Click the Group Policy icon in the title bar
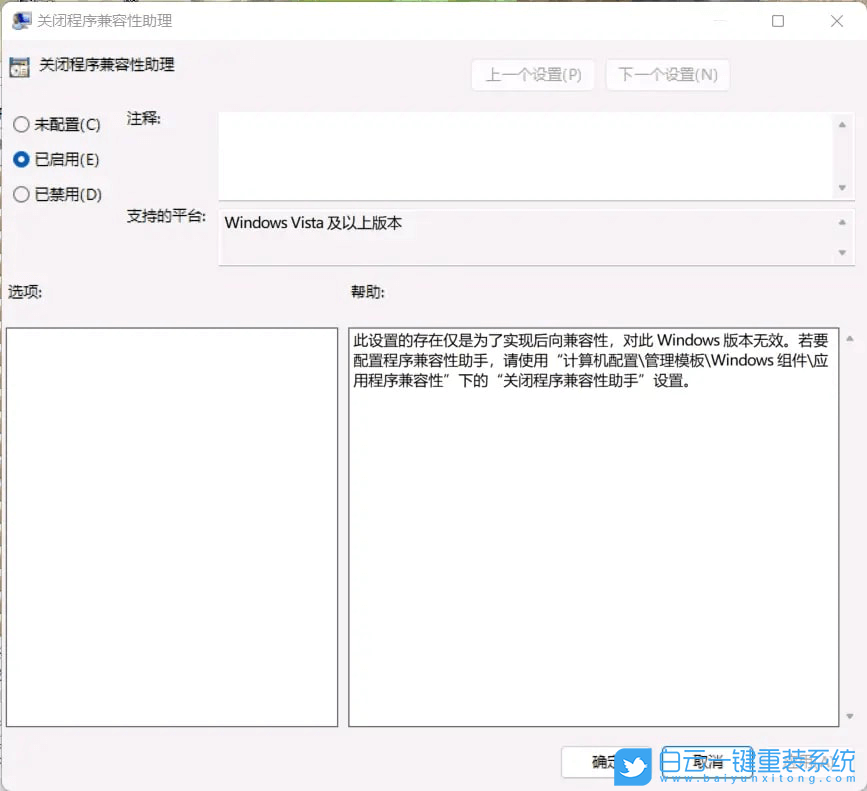The image size is (867, 791). pos(21,20)
